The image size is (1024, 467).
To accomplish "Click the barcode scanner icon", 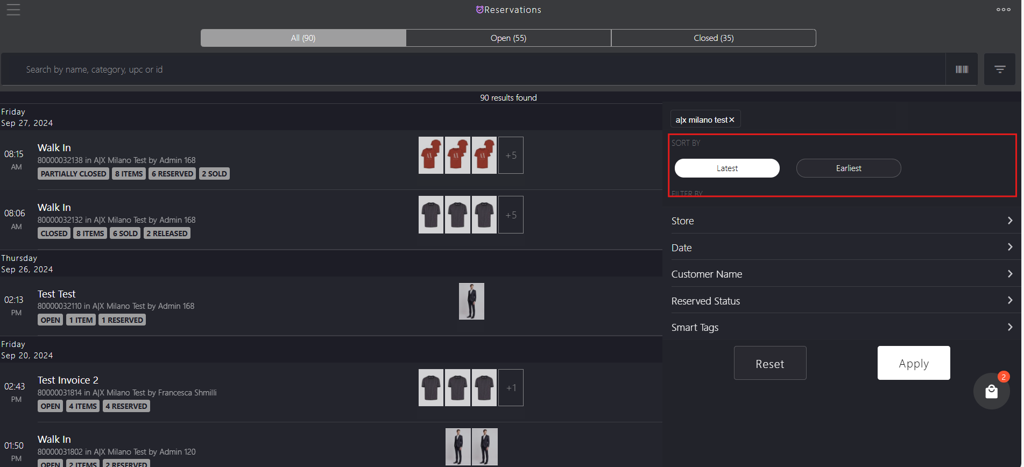I will pyautogui.click(x=961, y=69).
